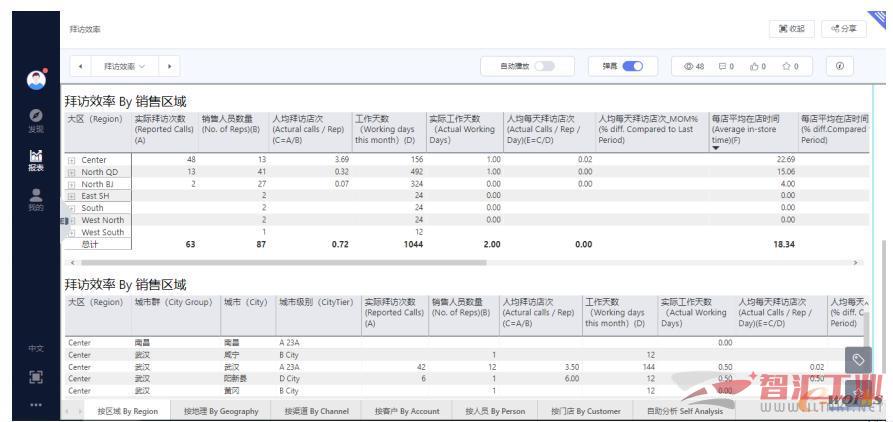Expand the West North region row
This screenshot has width=893, height=422.
[72, 220]
